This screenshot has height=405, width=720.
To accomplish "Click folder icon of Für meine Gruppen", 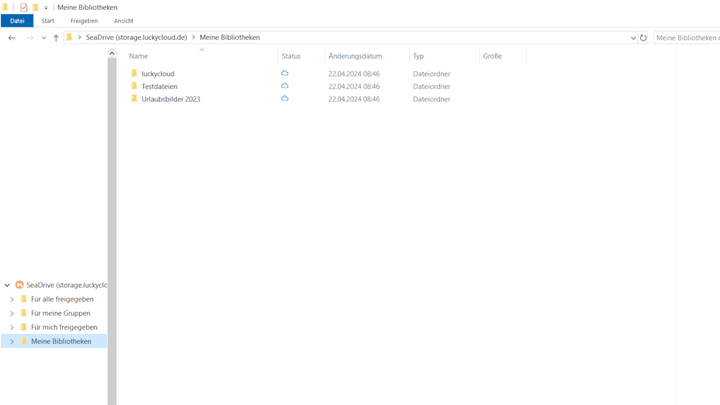I will tap(24, 313).
